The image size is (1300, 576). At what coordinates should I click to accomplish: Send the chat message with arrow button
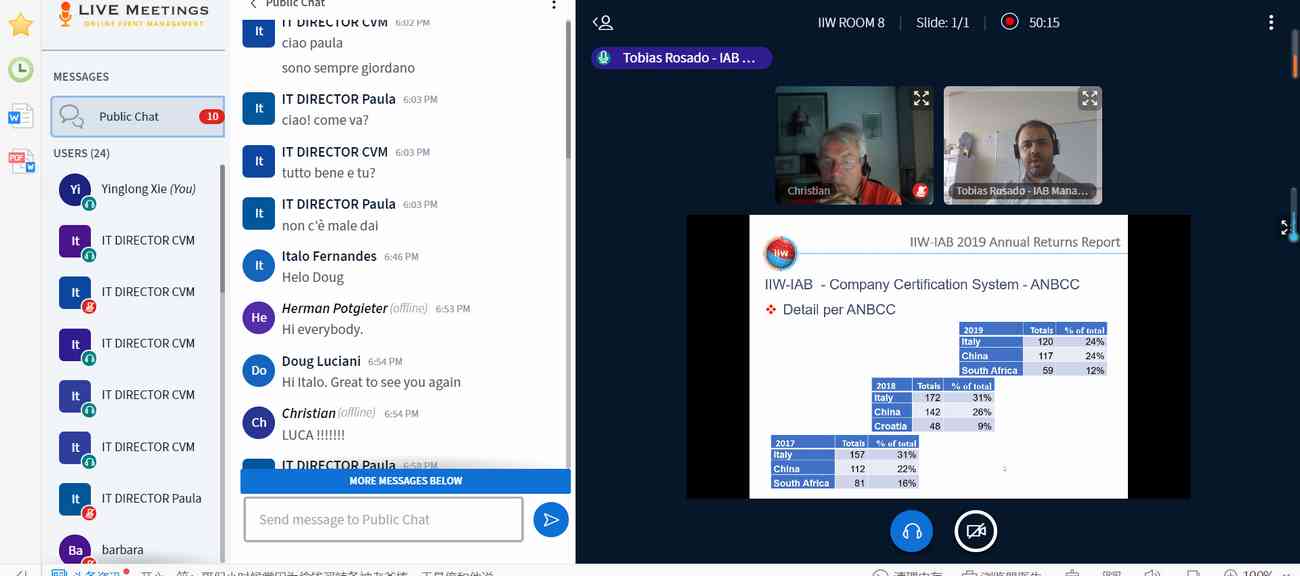point(550,519)
